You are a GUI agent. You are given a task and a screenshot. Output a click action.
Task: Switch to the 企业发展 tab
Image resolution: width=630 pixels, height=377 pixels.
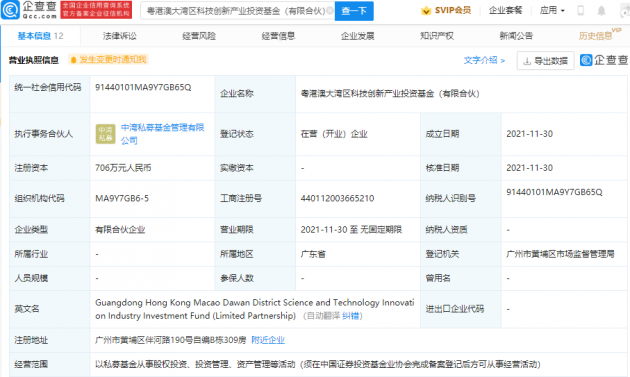coord(358,36)
